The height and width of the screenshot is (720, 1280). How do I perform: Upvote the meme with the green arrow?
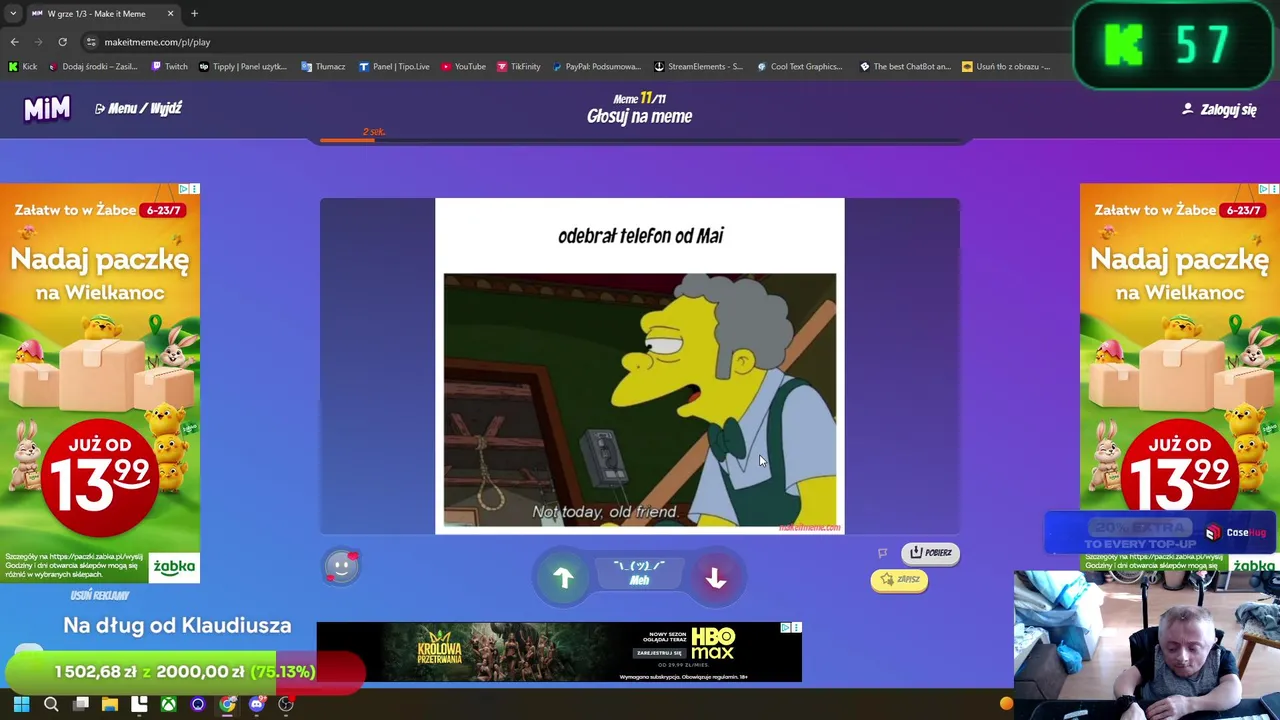[x=563, y=578]
